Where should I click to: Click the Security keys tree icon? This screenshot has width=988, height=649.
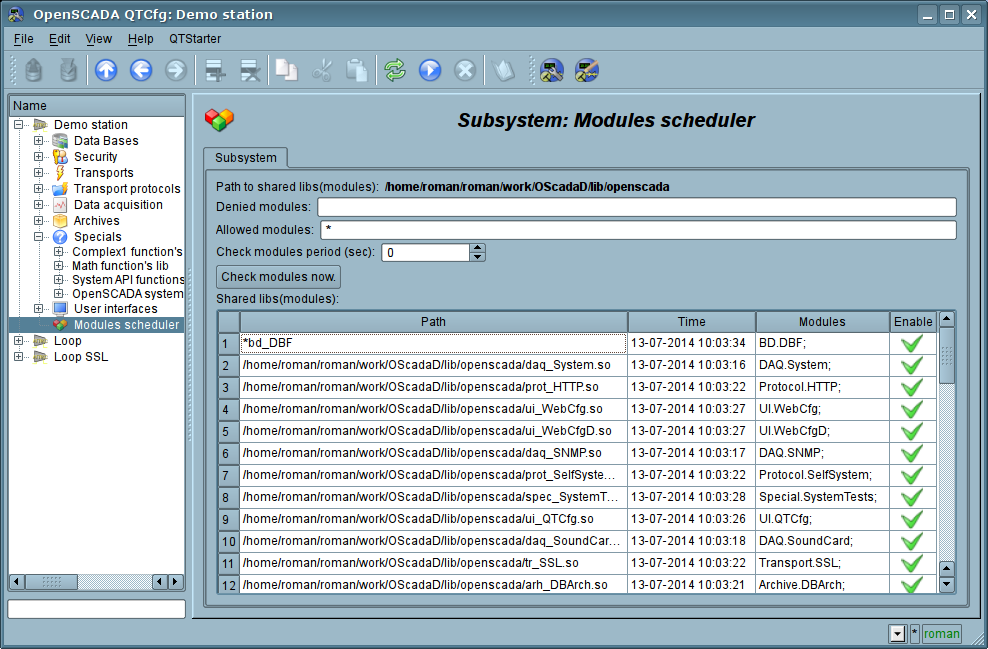60,157
